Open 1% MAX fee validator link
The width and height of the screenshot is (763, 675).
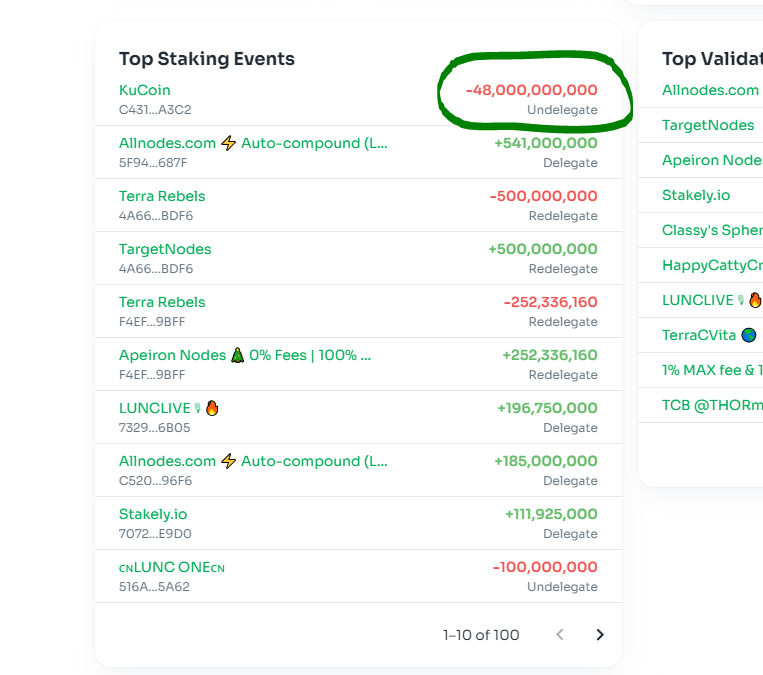pyautogui.click(x=712, y=370)
